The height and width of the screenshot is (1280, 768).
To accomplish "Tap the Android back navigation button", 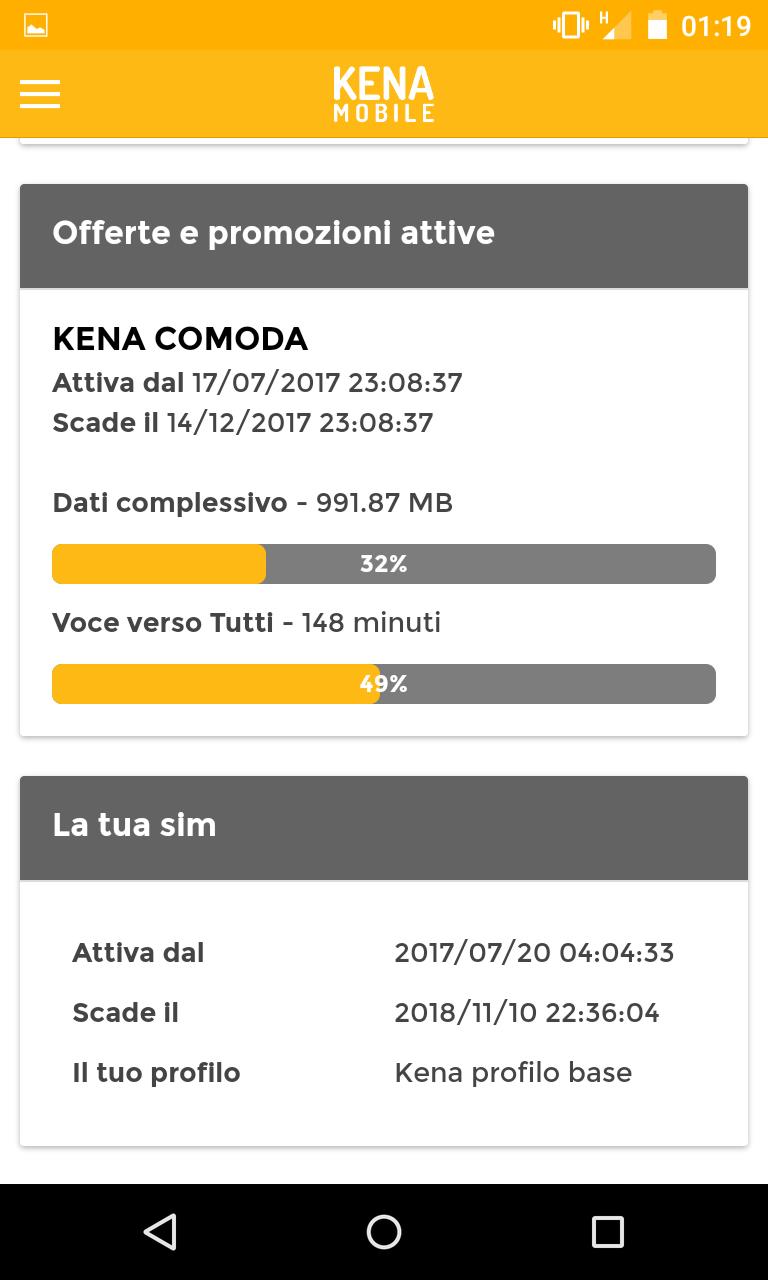I will pos(160,1231).
